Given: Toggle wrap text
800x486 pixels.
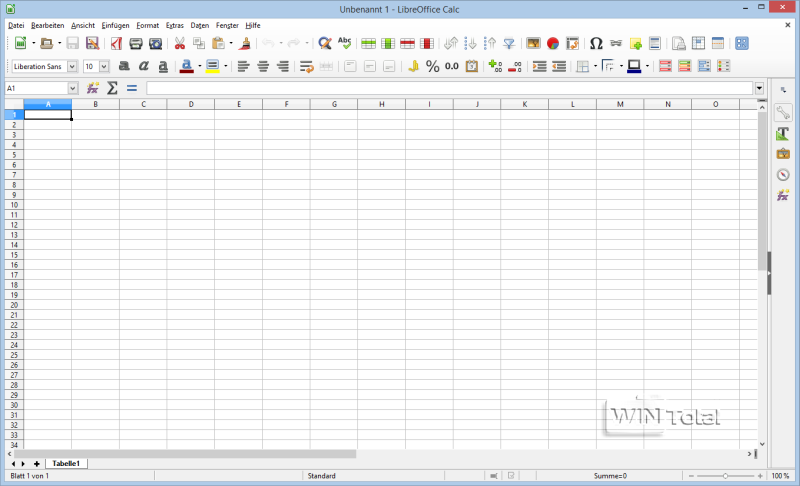Looking at the screenshot, I should (x=306, y=66).
